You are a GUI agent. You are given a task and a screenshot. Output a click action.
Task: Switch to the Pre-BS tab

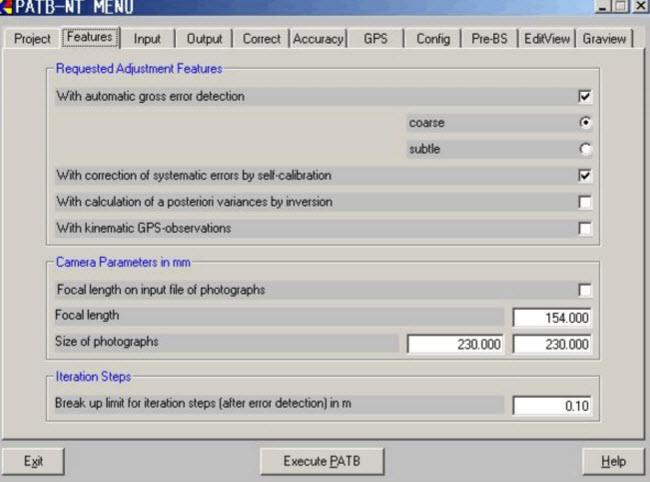[x=490, y=39]
